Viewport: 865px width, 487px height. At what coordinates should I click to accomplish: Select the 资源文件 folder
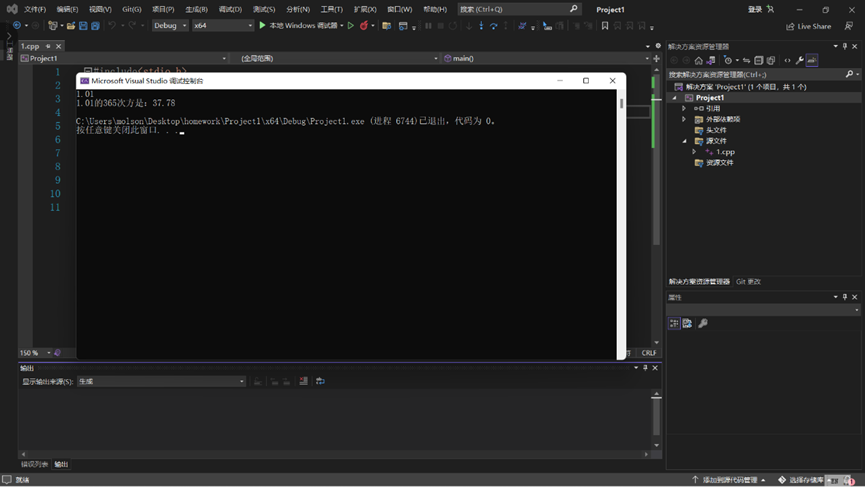(x=719, y=163)
